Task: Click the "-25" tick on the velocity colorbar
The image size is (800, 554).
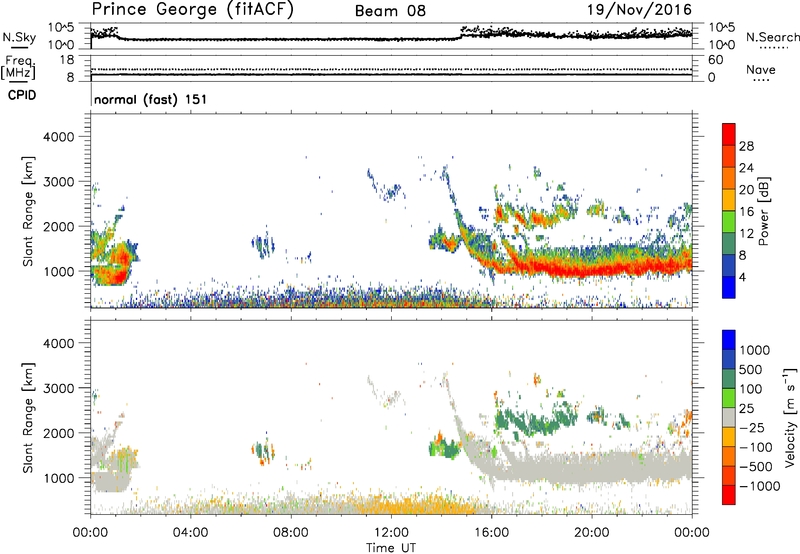Action: coord(752,427)
